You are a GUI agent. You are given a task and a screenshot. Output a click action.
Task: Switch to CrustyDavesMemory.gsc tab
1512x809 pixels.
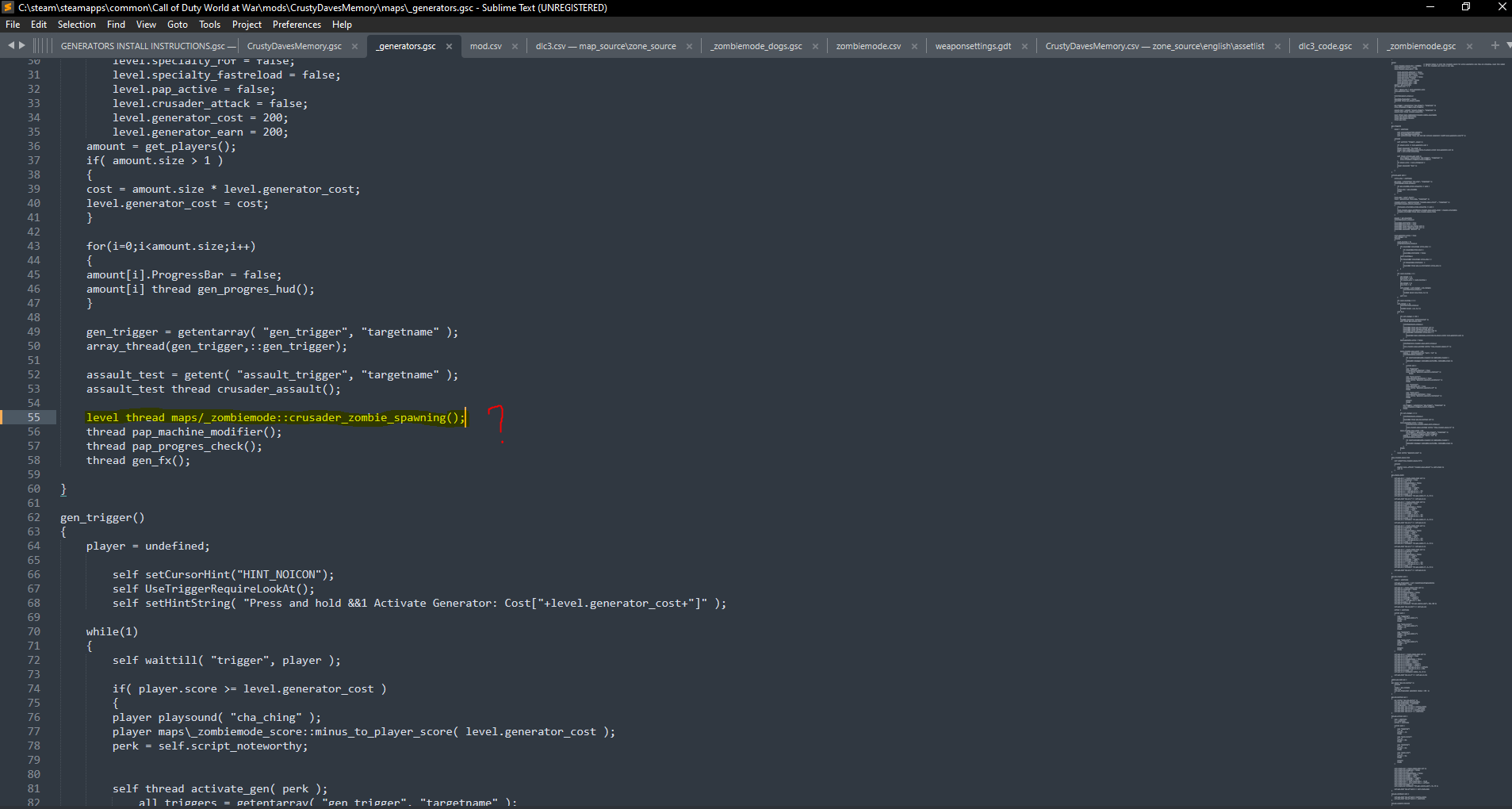294,46
